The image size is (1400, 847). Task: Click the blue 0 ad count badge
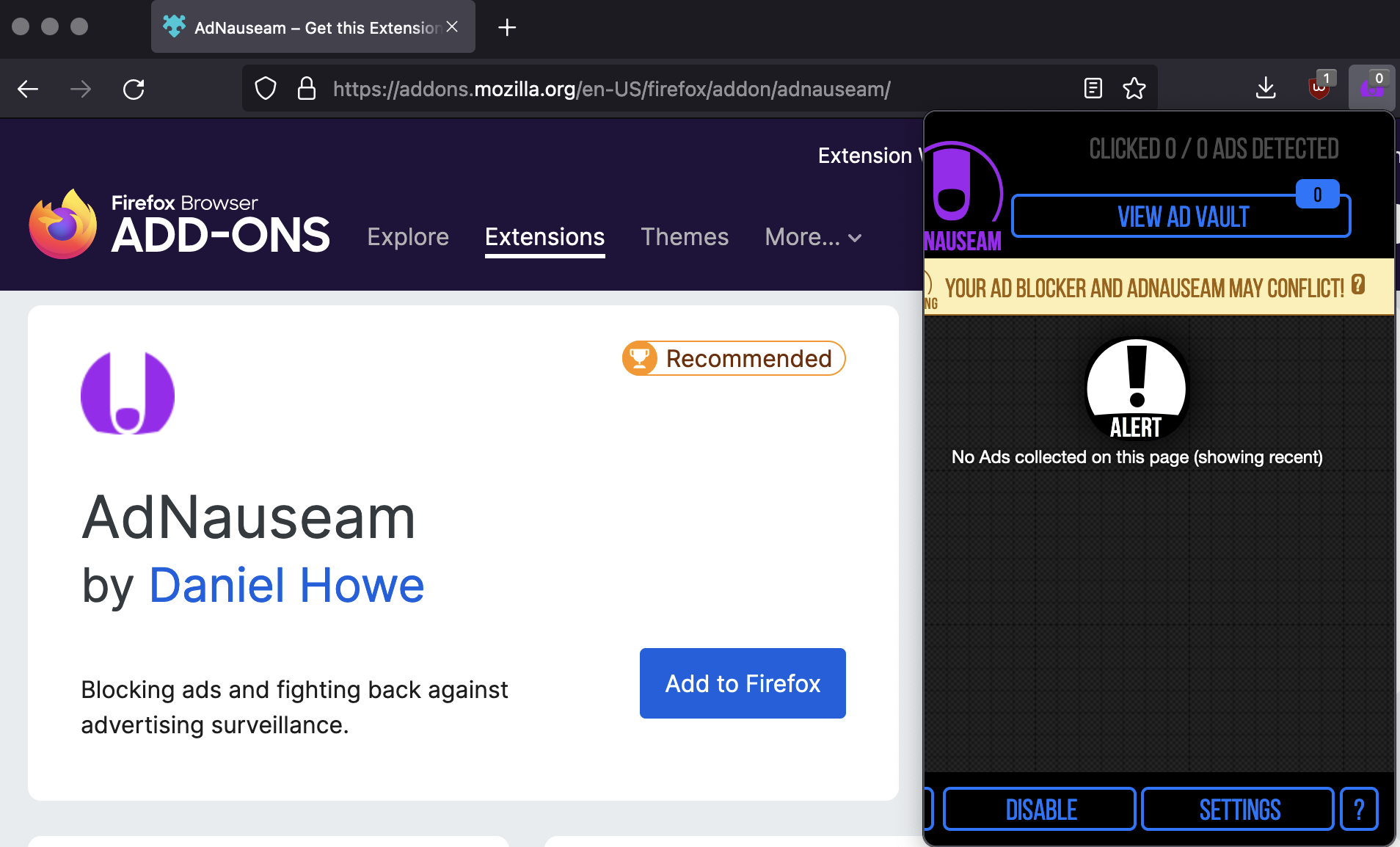[x=1318, y=195]
